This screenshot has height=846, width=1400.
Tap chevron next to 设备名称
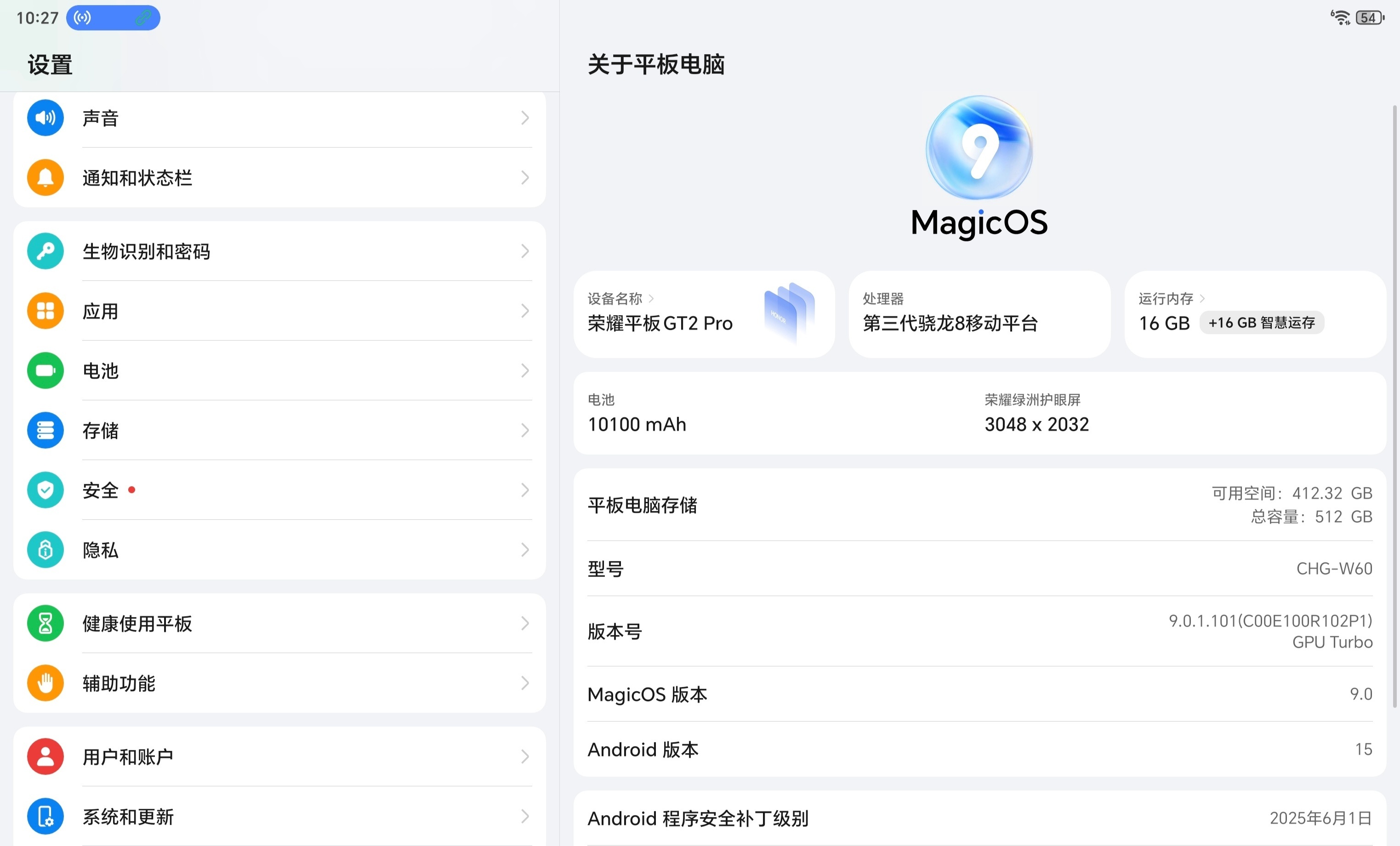pos(651,298)
